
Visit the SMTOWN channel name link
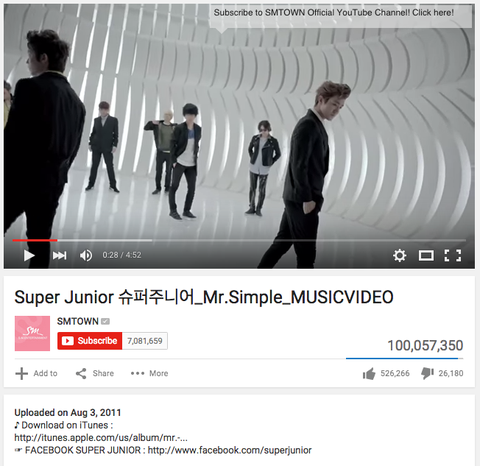[78, 321]
